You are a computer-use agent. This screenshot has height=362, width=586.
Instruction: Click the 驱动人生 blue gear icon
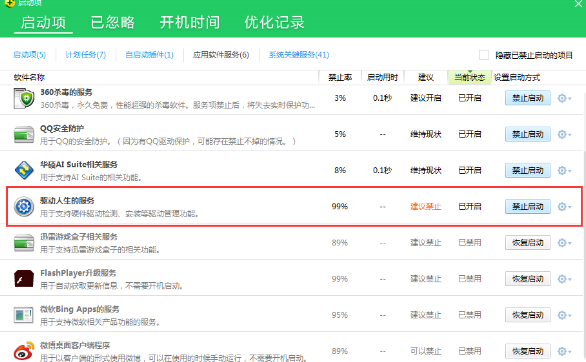[x=24, y=207]
